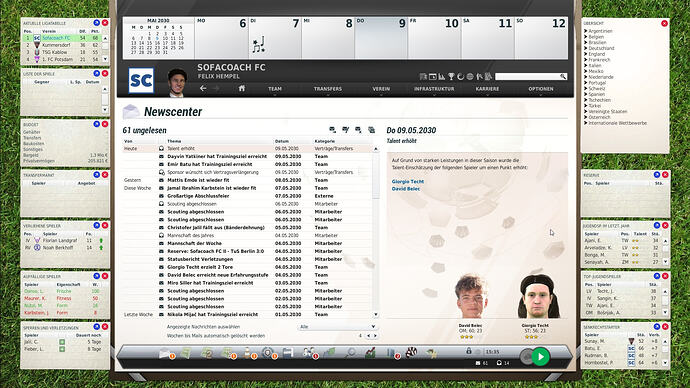Open the TRANSFERS menu
The width and height of the screenshot is (690, 388).
click(328, 89)
